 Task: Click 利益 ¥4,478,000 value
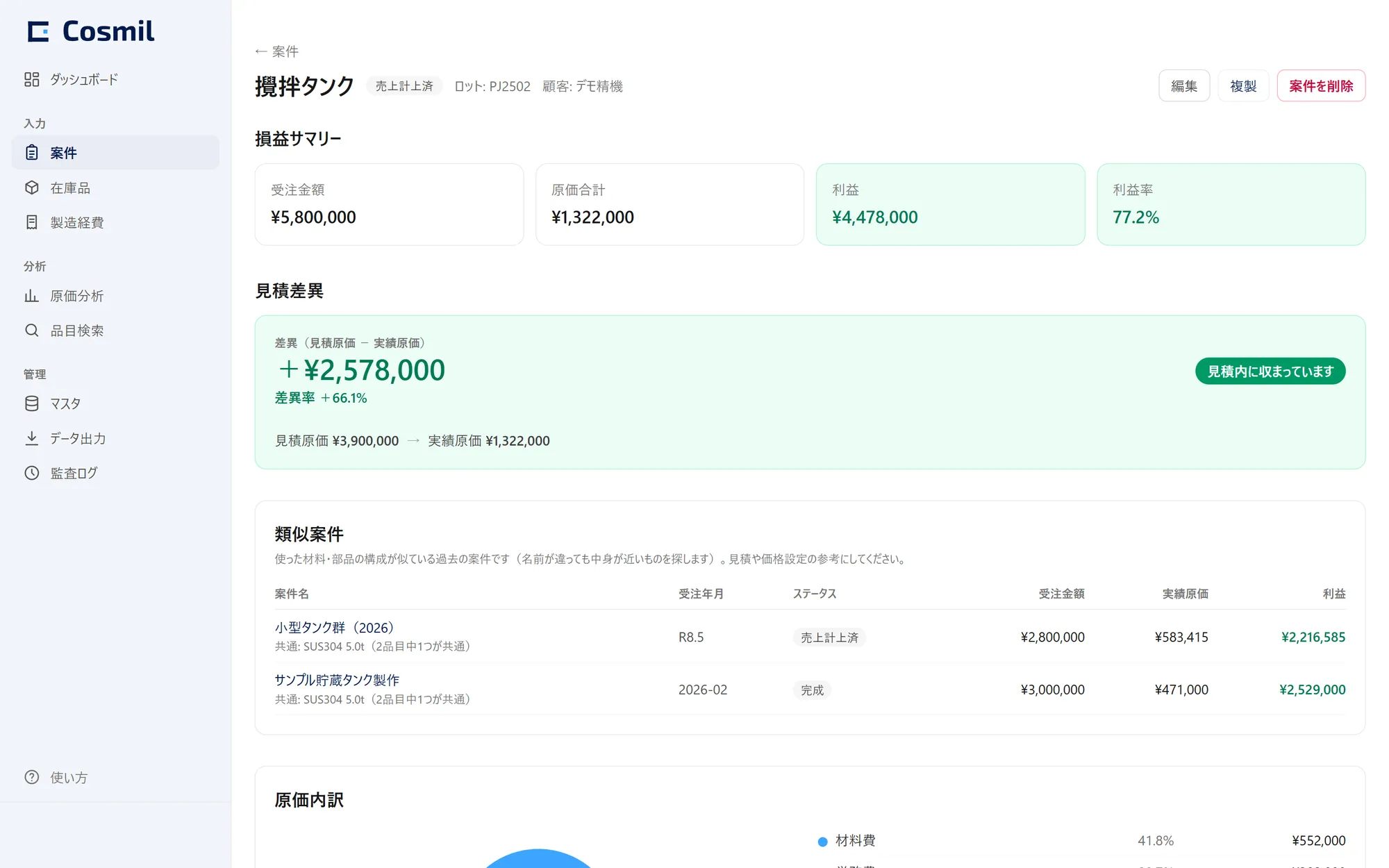875,217
